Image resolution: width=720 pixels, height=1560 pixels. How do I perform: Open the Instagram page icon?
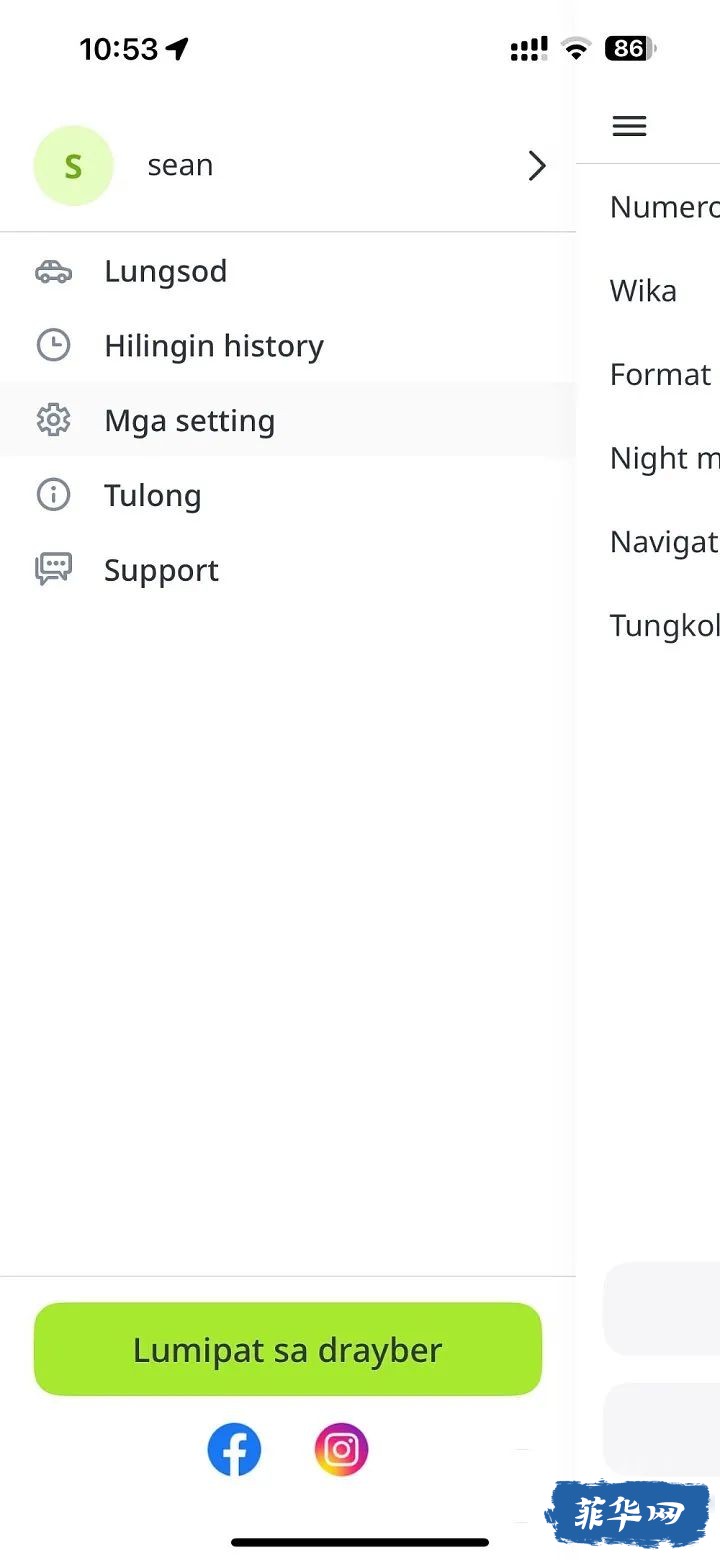341,1449
